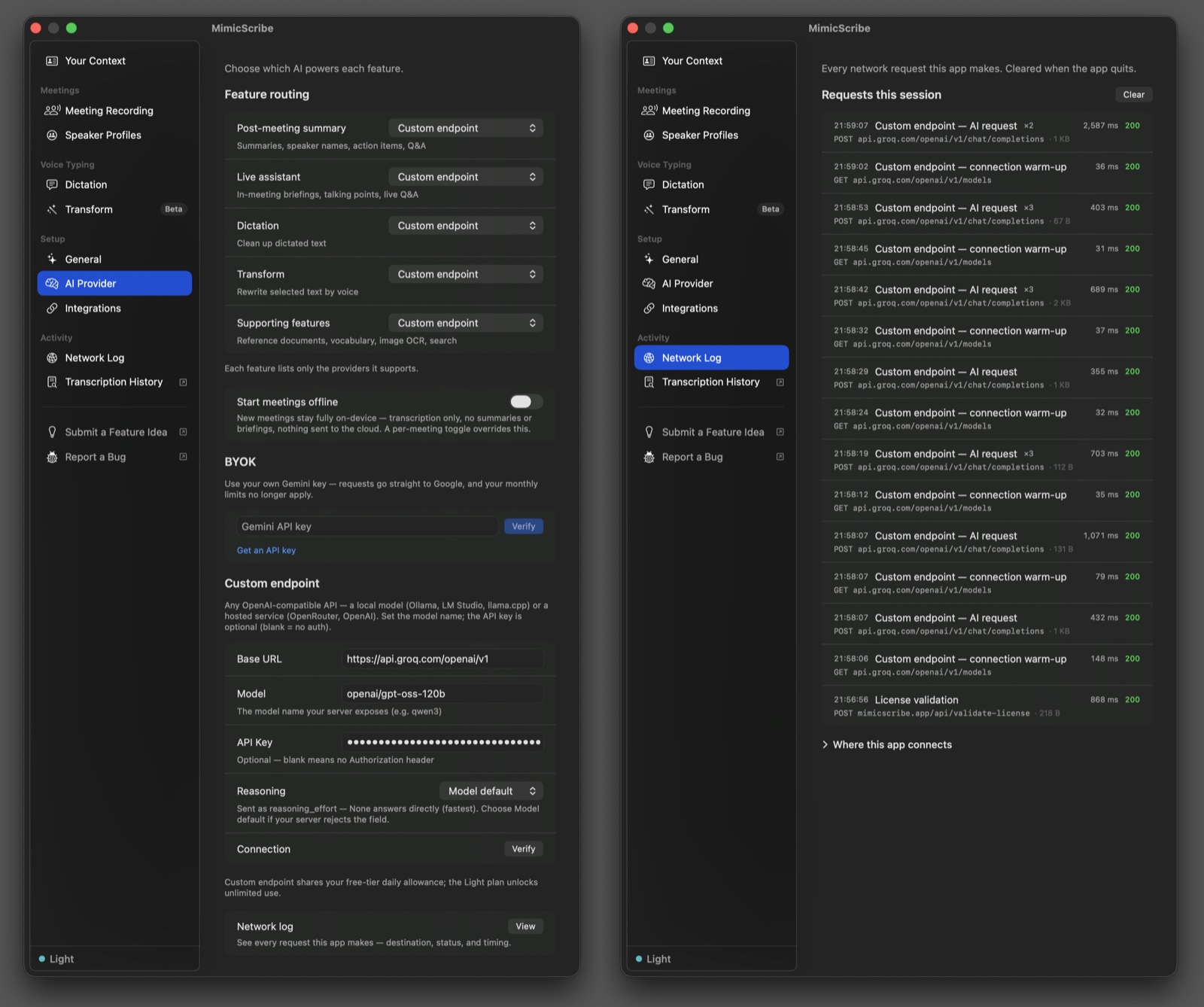1204x1007 pixels.
Task: Click the Light plan indicator in right window
Action: click(x=653, y=959)
